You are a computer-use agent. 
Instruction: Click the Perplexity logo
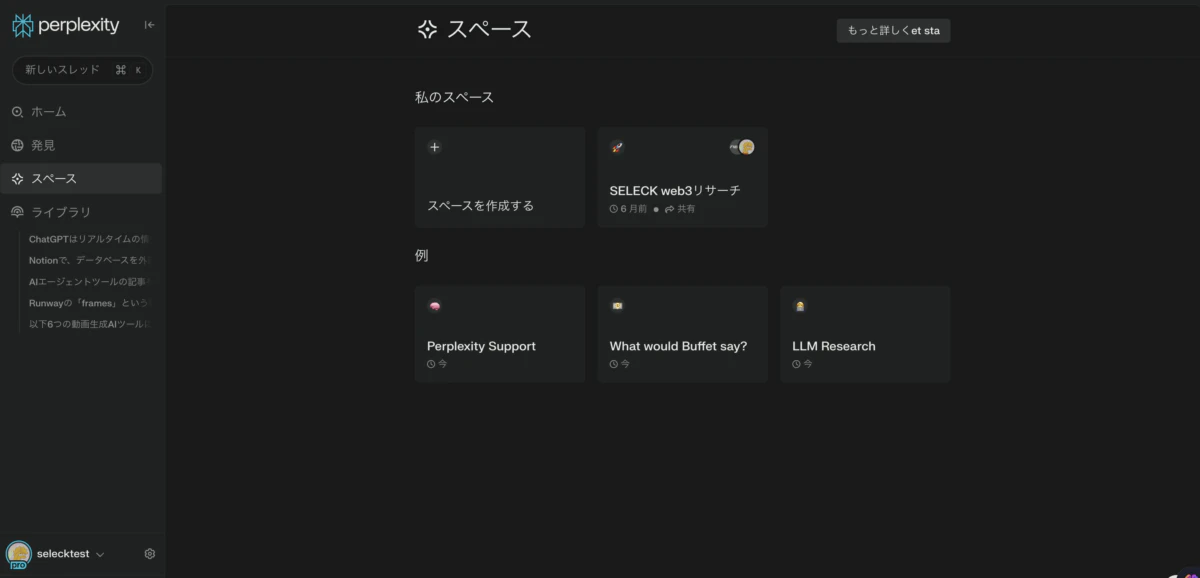tap(65, 25)
